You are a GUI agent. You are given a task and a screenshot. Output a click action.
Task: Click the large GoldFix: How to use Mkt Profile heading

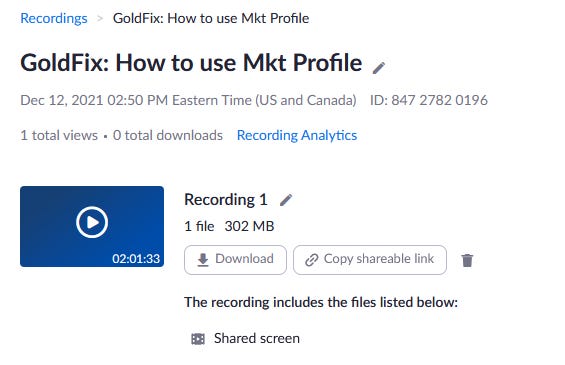(x=191, y=63)
